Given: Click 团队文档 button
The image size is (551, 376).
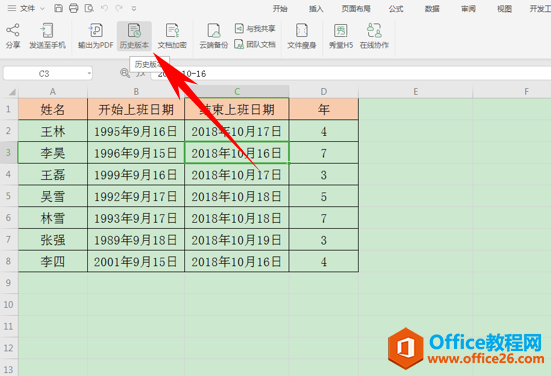Looking at the screenshot, I should 255,44.
